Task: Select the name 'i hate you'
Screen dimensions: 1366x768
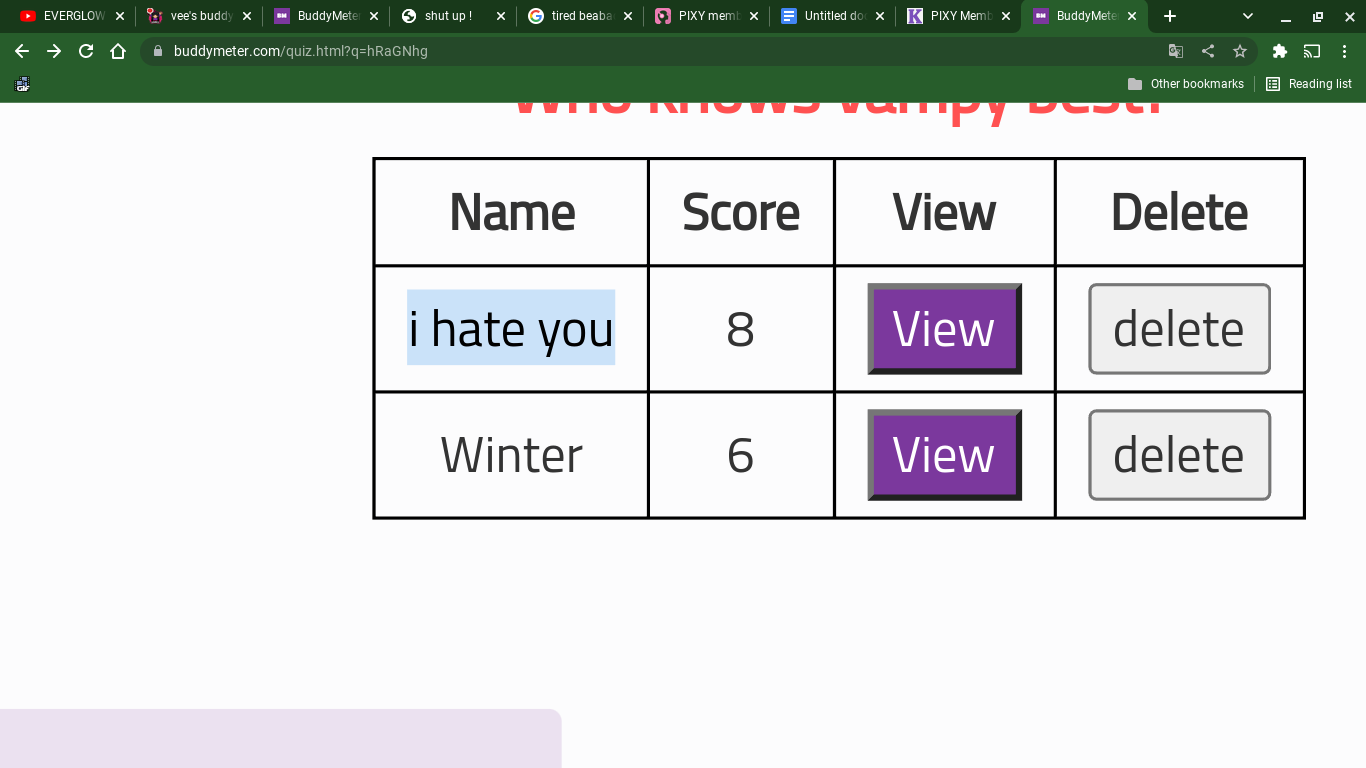Action: click(x=511, y=328)
